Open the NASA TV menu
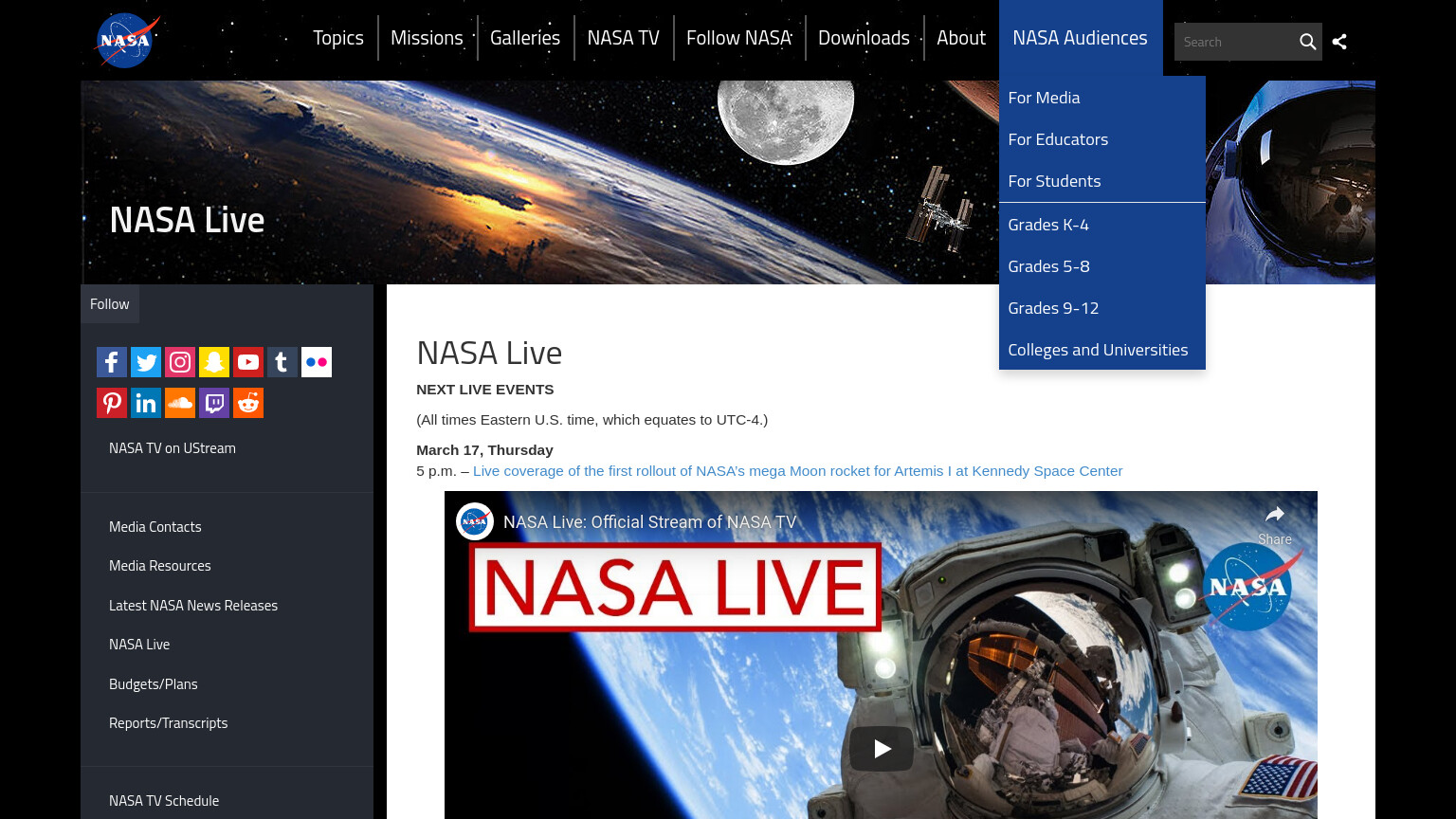The height and width of the screenshot is (819, 1456). click(623, 38)
